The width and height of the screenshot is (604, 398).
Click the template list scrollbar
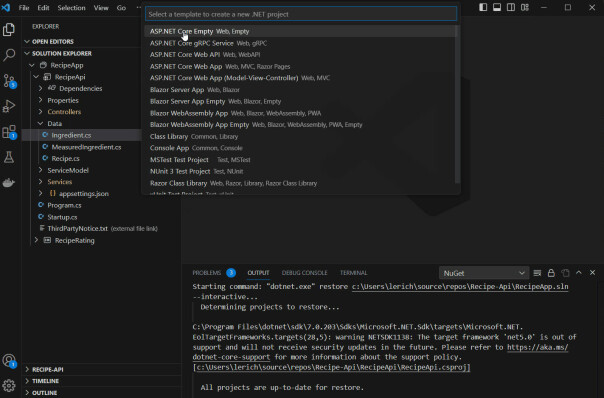coord(457,104)
